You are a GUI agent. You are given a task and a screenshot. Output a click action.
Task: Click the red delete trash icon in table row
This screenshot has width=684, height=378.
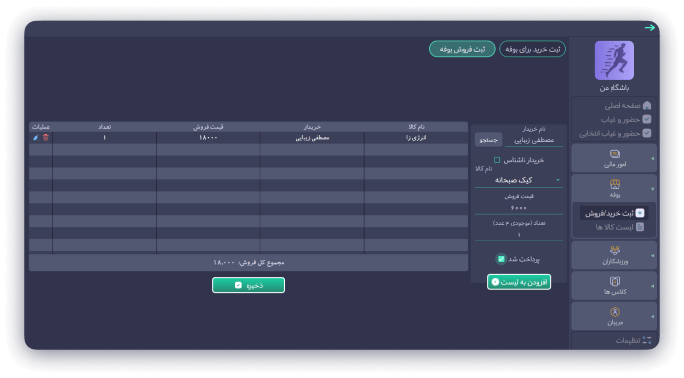(46, 138)
